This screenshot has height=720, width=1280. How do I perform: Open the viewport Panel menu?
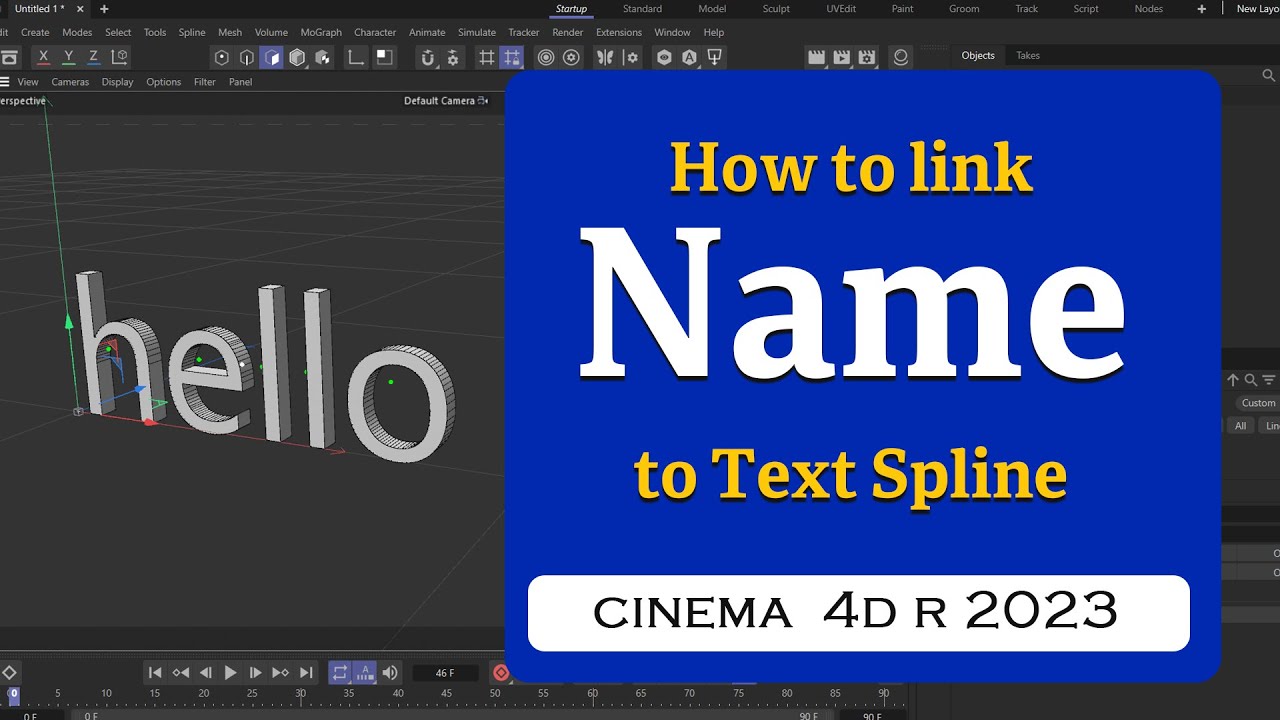coord(241,82)
